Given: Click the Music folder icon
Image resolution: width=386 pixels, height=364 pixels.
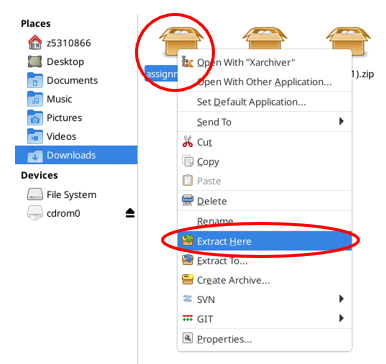Looking at the screenshot, I should coord(35,99).
